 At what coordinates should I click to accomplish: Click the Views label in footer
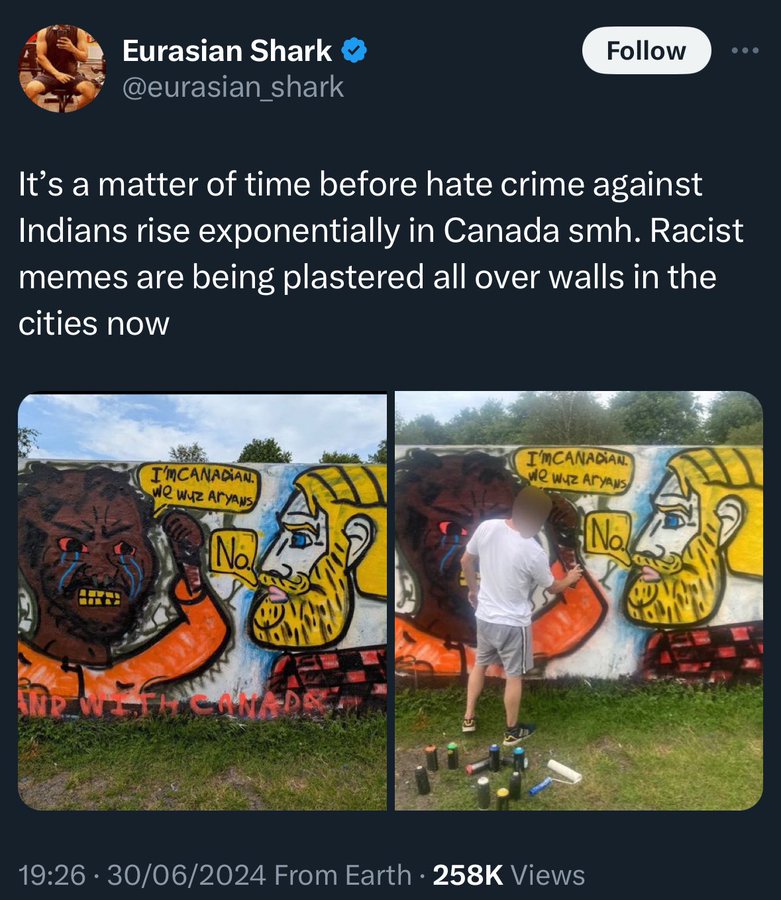point(547,875)
